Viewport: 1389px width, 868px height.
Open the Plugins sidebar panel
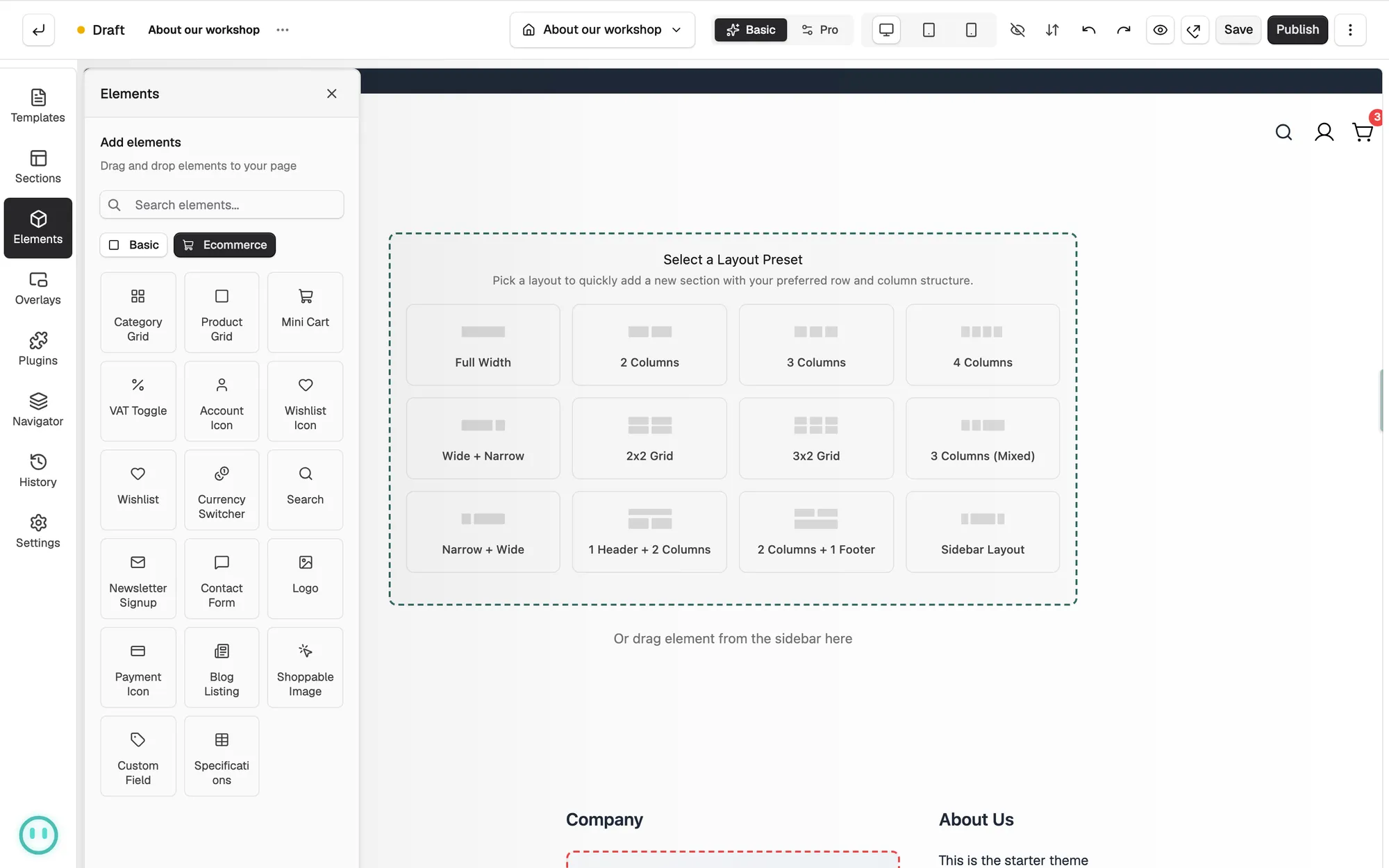coord(38,349)
